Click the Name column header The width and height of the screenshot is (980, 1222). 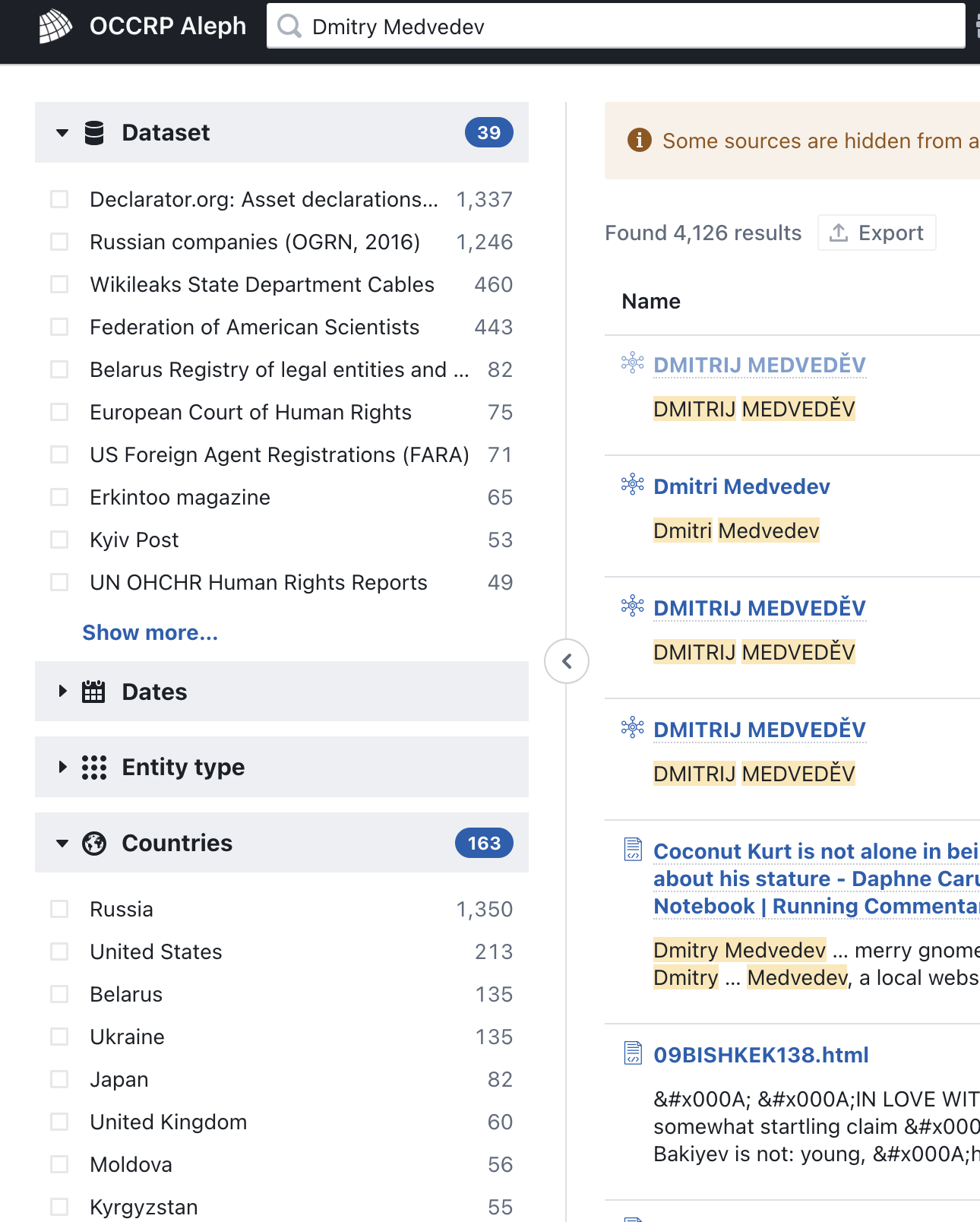pyautogui.click(x=651, y=302)
